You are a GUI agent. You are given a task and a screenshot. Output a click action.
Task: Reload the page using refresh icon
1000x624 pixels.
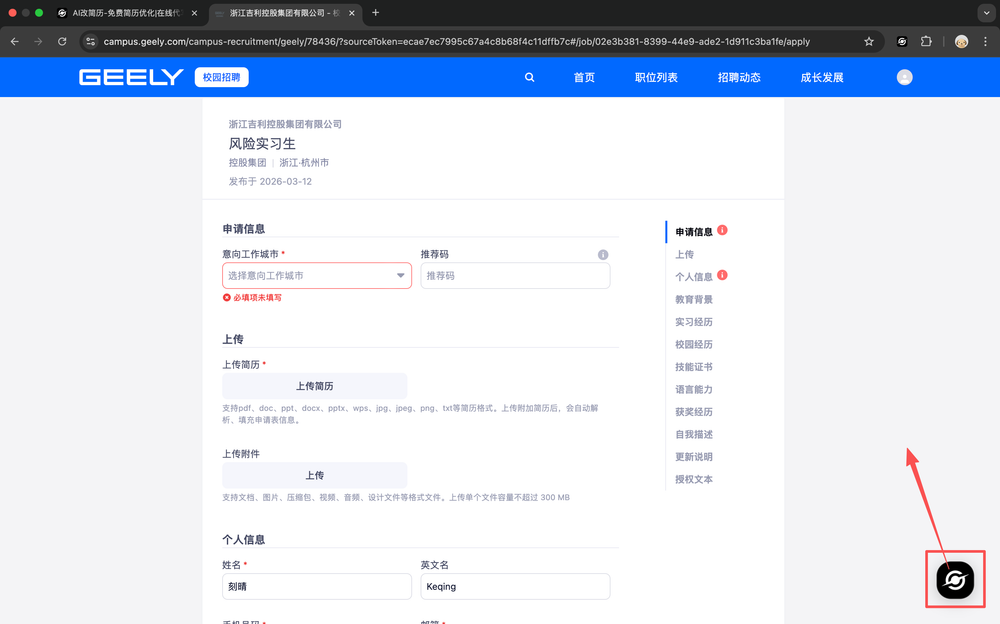tap(62, 42)
